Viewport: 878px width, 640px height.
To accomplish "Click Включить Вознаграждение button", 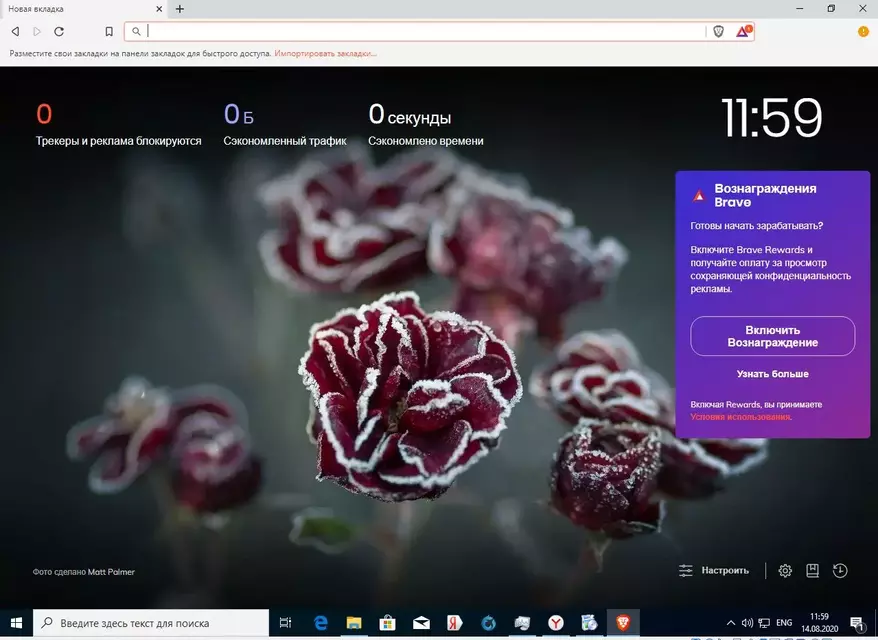I will click(772, 336).
